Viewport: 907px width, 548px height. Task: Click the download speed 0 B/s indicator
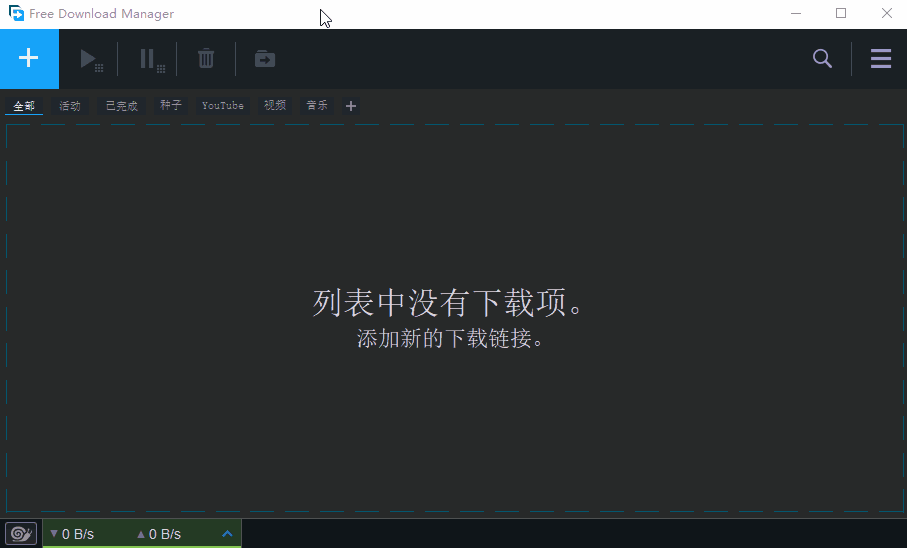[x=72, y=534]
